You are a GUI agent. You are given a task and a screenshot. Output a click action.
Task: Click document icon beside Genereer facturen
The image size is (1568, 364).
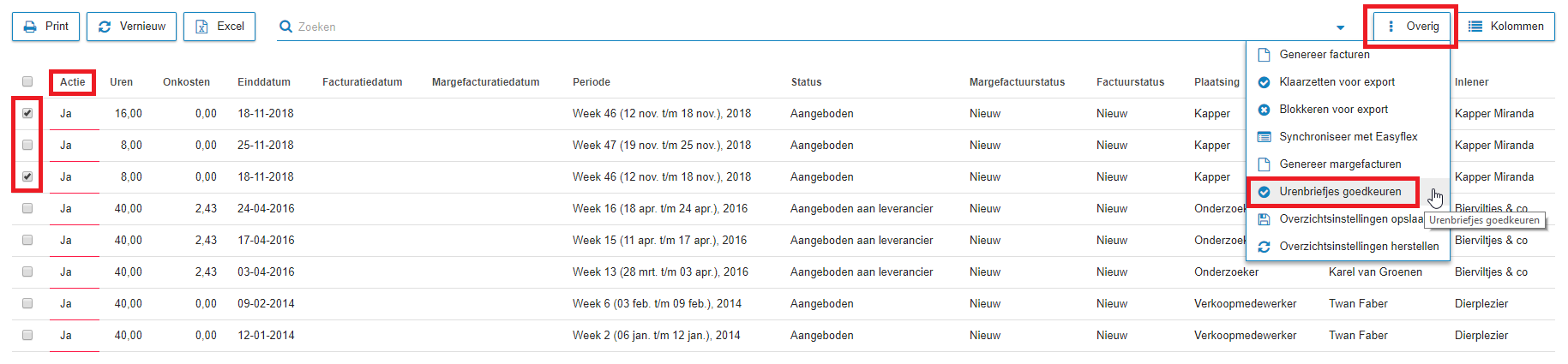coord(1264,55)
